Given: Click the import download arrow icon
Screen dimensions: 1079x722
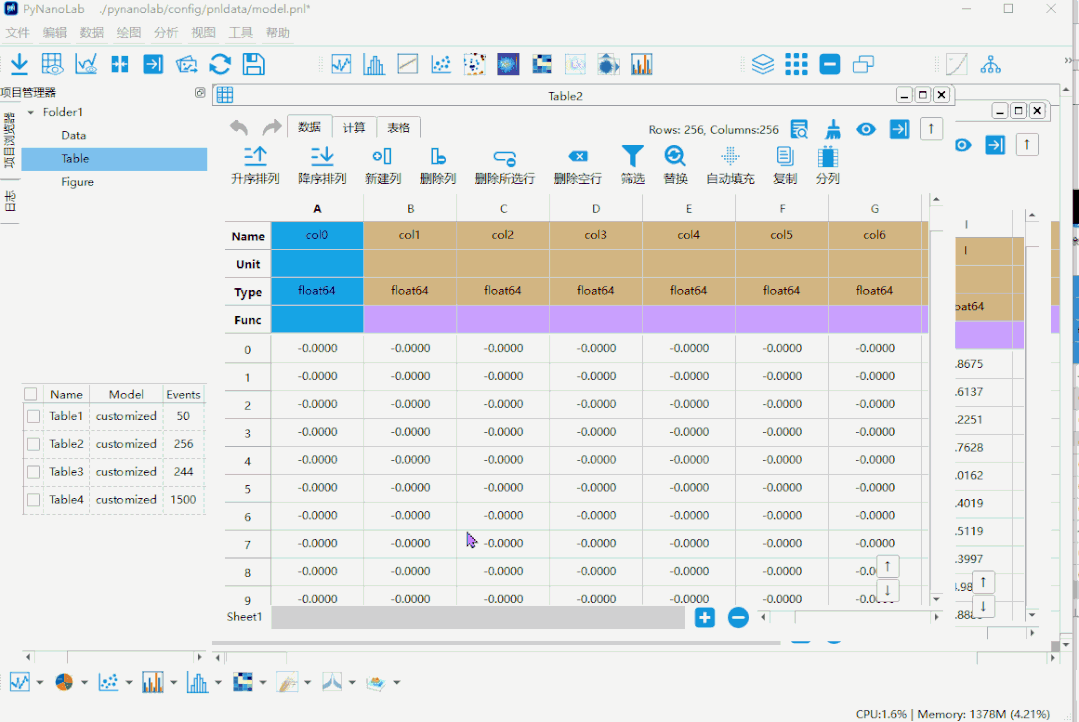Looking at the screenshot, I should pos(19,64).
